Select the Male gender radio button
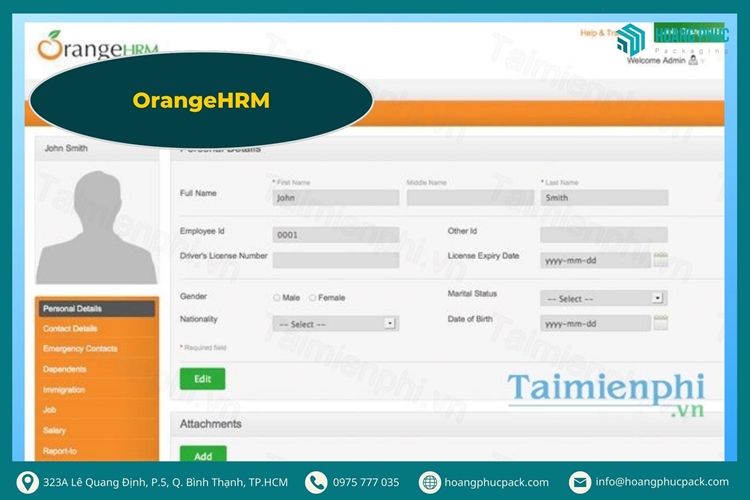The height and width of the screenshot is (500, 750). [276, 298]
